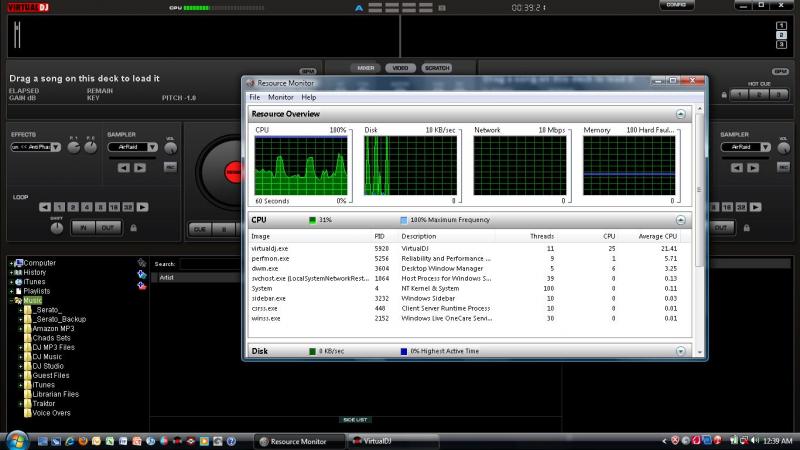The height and width of the screenshot is (450, 800).
Task: Click the left sampler next arrow button
Action: (140, 167)
